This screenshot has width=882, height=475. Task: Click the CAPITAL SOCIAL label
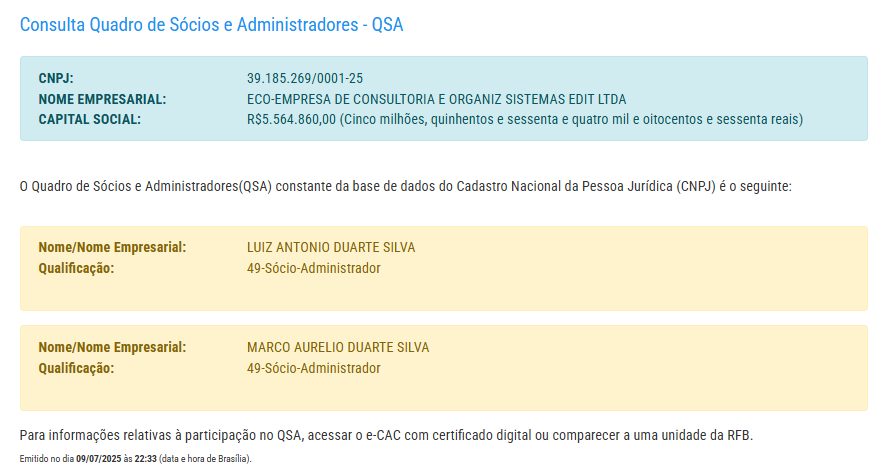89,120
